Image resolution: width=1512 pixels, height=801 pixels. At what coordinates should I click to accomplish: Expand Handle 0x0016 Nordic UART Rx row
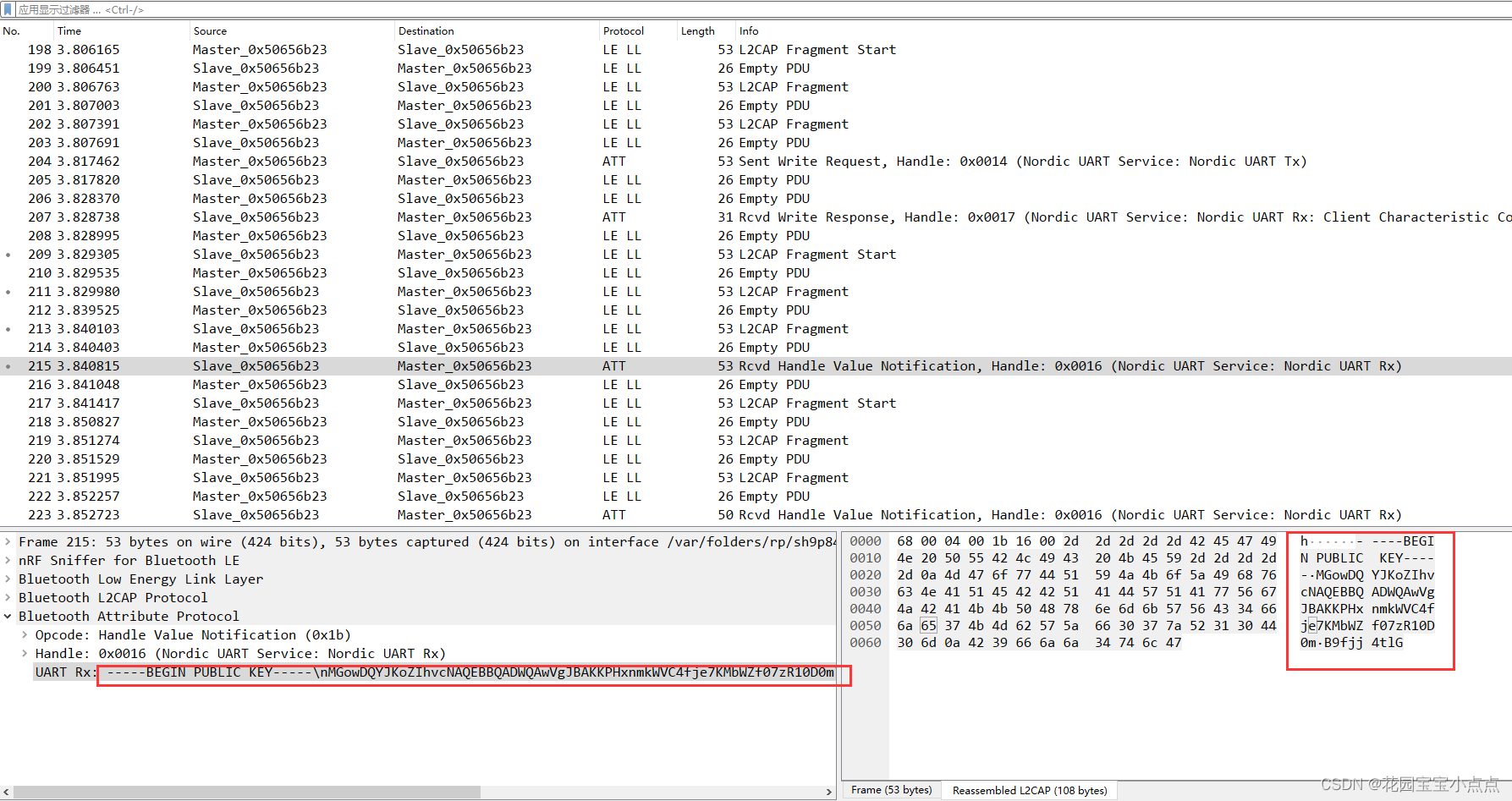point(24,654)
